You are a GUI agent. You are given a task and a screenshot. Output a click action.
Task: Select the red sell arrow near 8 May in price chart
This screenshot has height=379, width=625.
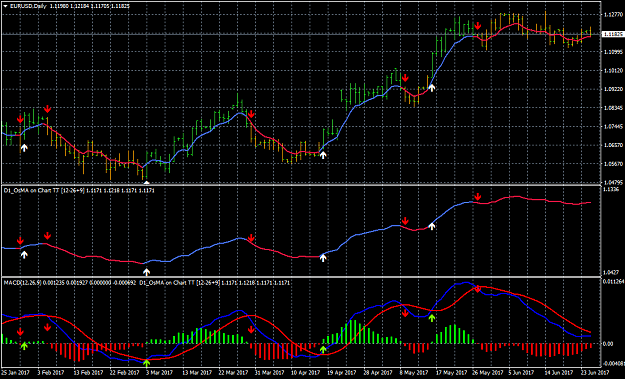405,78
